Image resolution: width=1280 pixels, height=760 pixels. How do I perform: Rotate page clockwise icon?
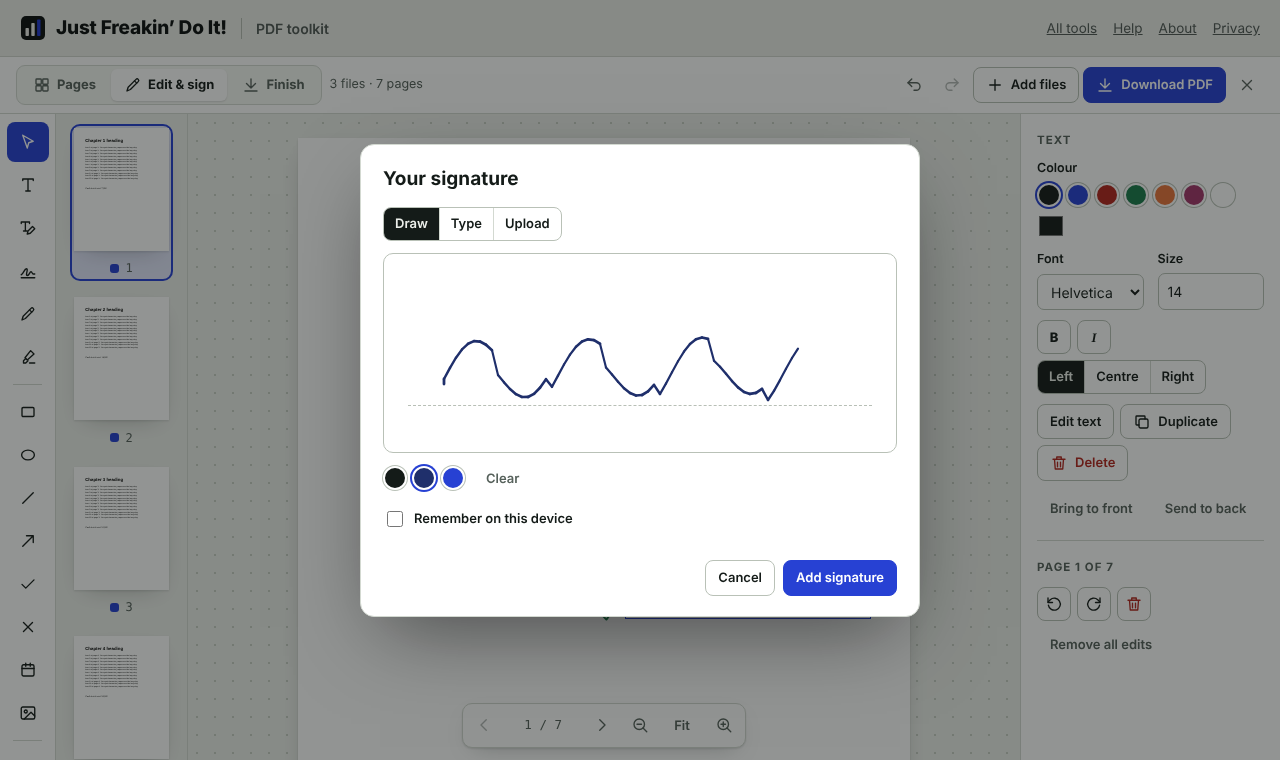[1094, 604]
